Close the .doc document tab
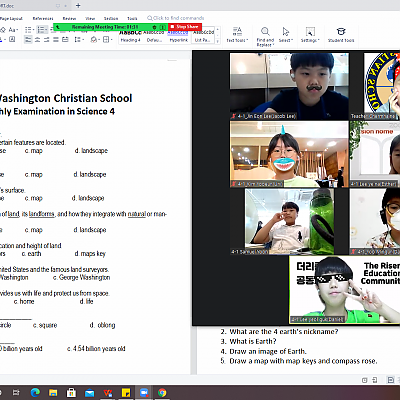 [66, 6]
